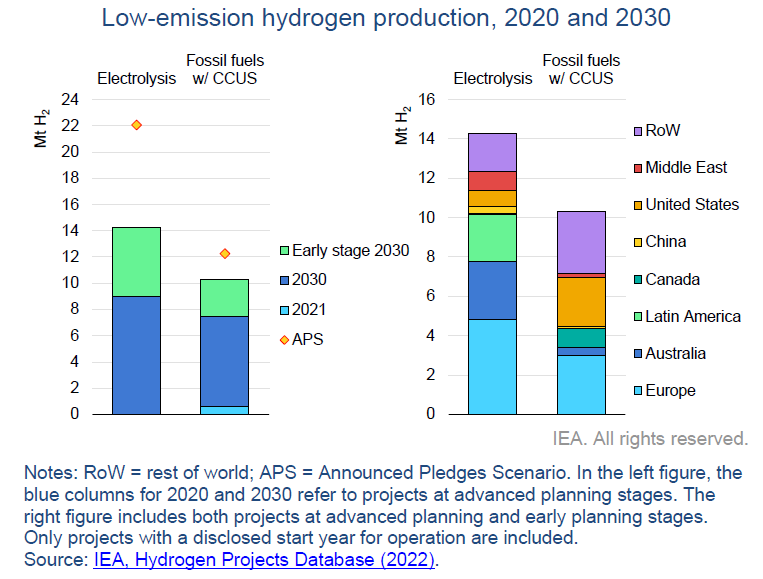The height and width of the screenshot is (579, 763).
Task: Select the light blue 2021 legend swatch
Action: pos(283,310)
